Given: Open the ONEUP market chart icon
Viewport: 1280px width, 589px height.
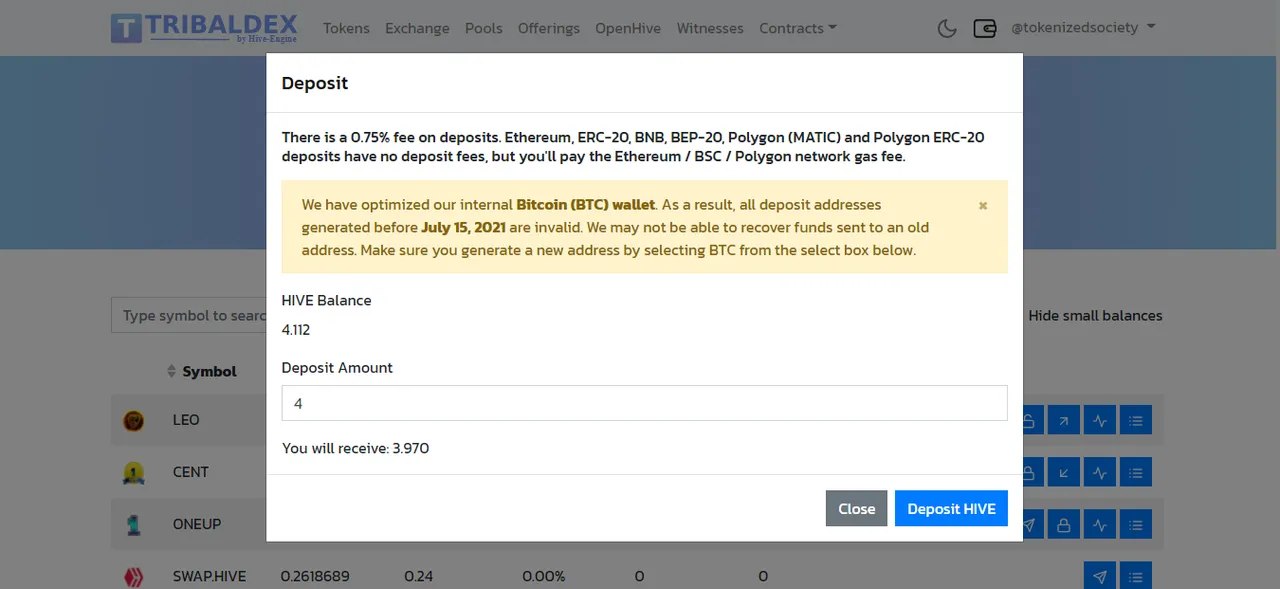Looking at the screenshot, I should [1100, 524].
